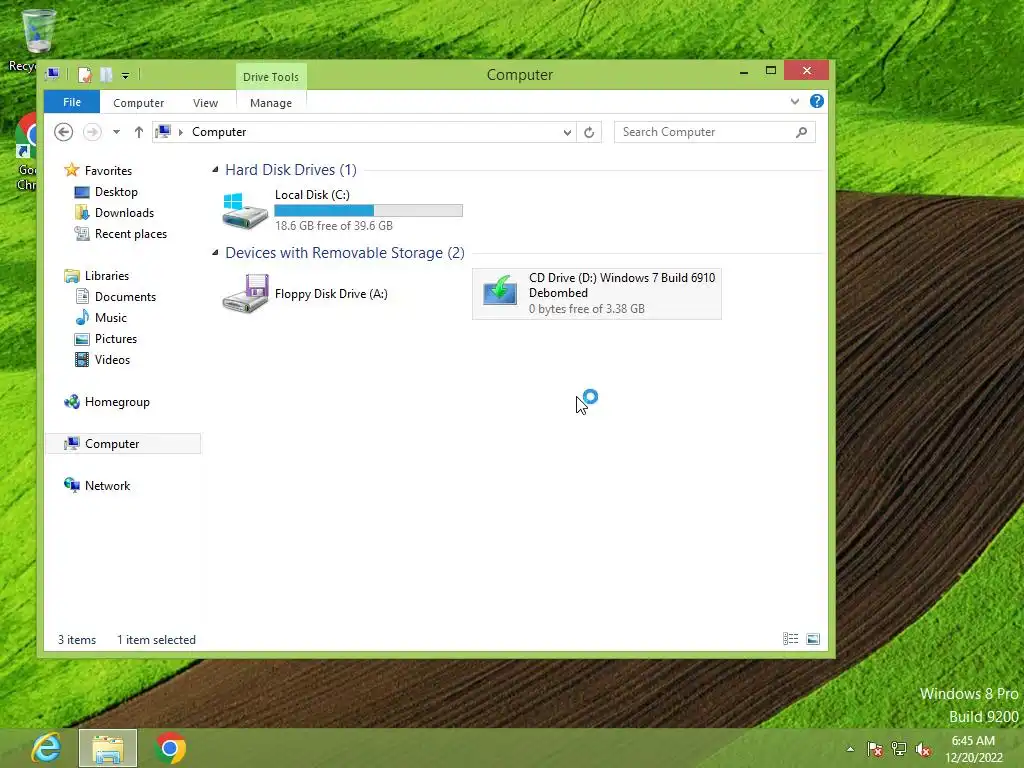This screenshot has width=1024, height=768.
Task: Select Computer in the navigation pane
Action: tap(123, 443)
